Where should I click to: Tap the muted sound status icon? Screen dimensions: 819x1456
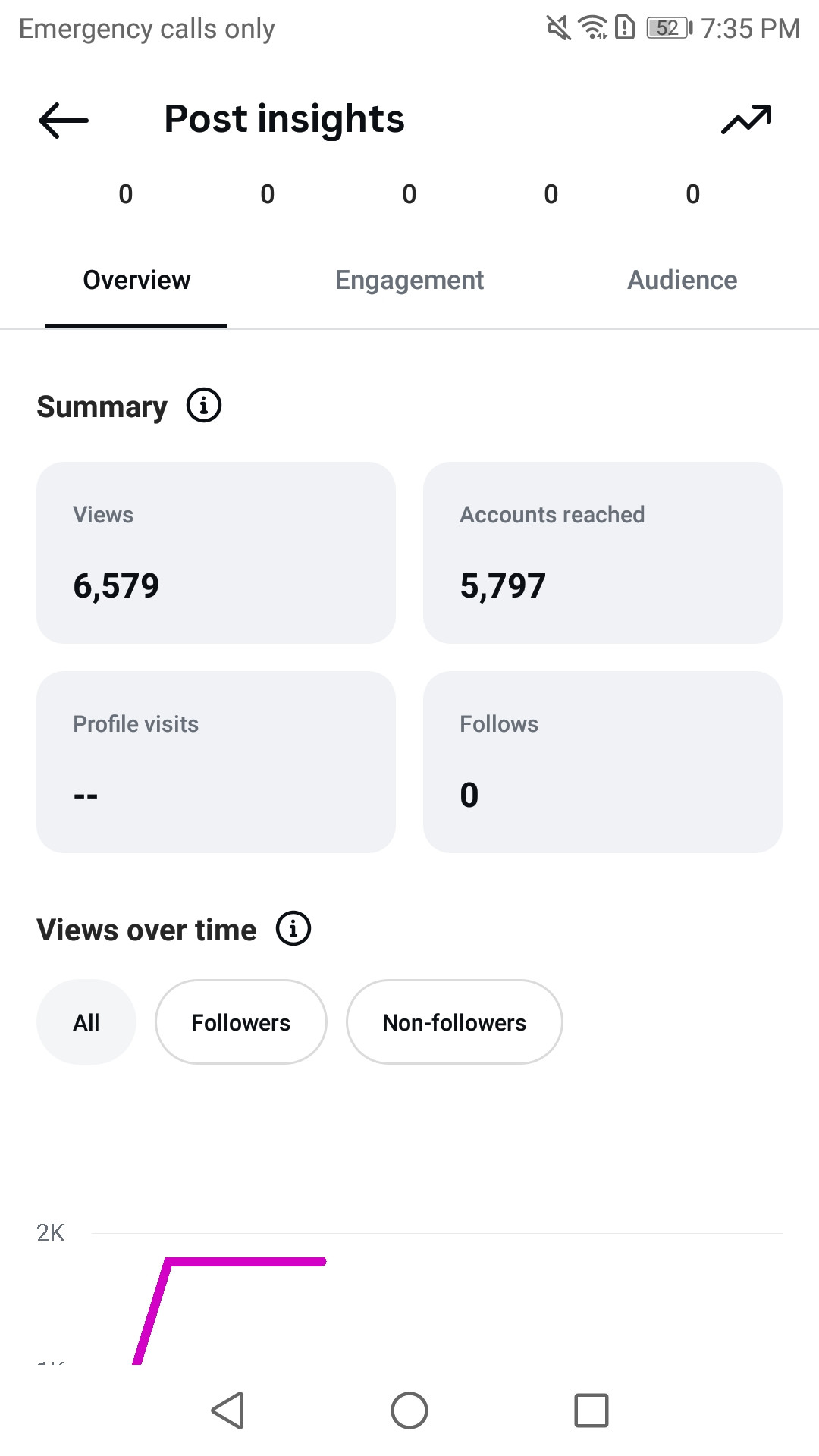[x=559, y=28]
